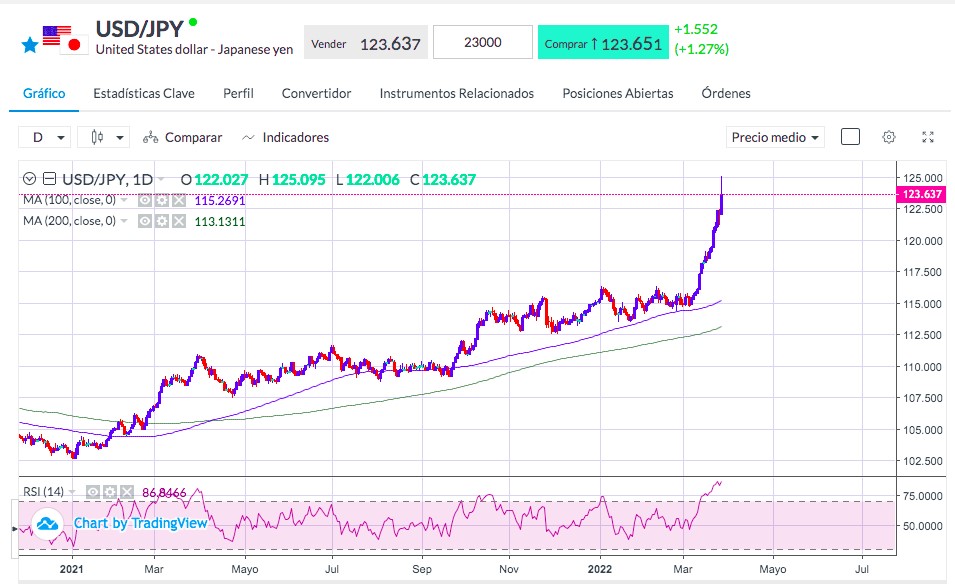
Task: Enter fullscreen chart mode
Action: [x=928, y=137]
